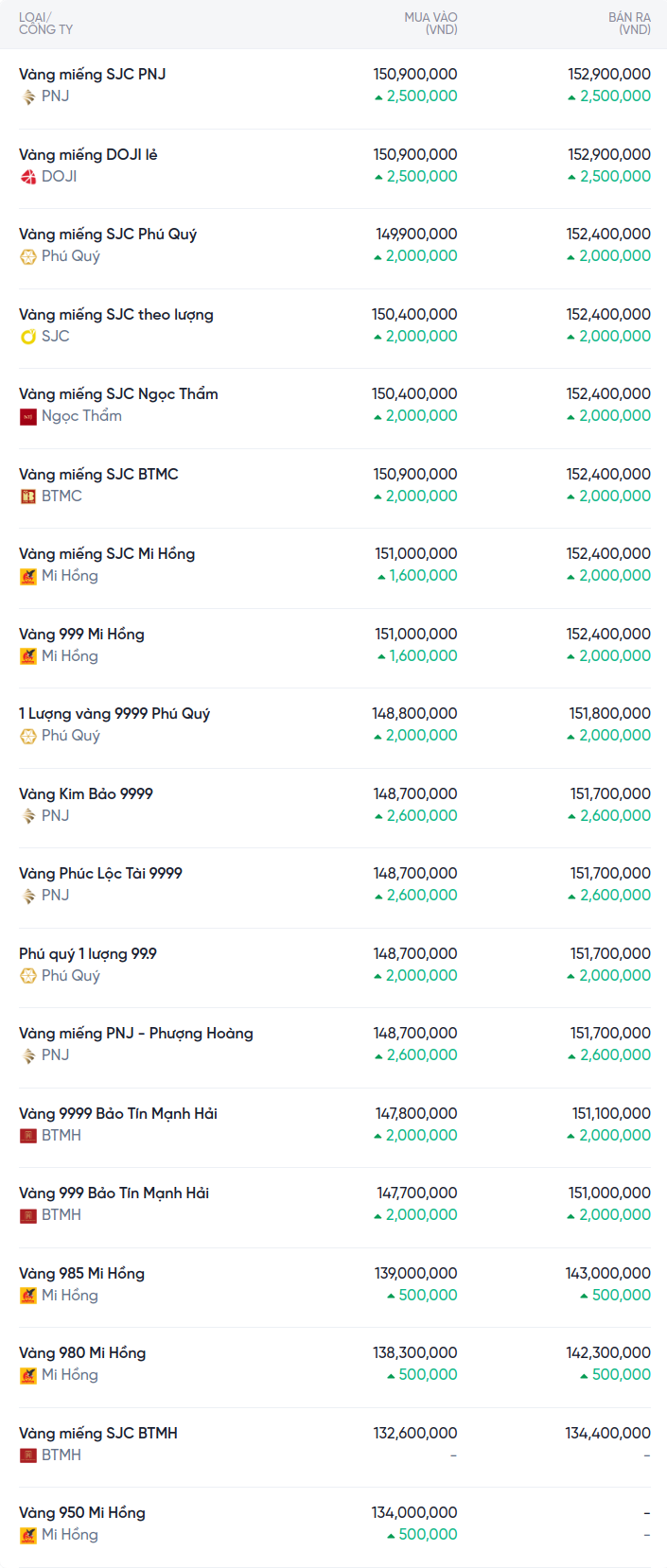
Task: Click the 139,000,000 buy price of Vàng 985
Action: point(415,1273)
